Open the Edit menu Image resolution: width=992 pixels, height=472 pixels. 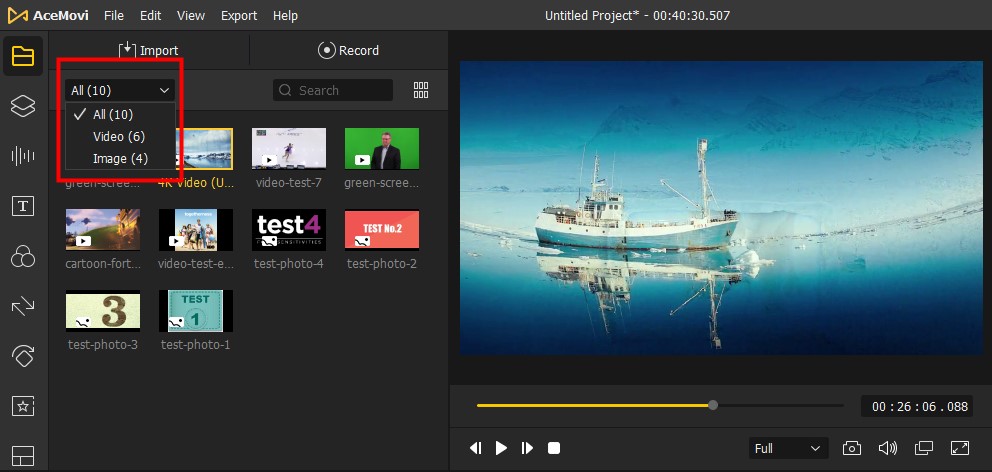point(151,16)
